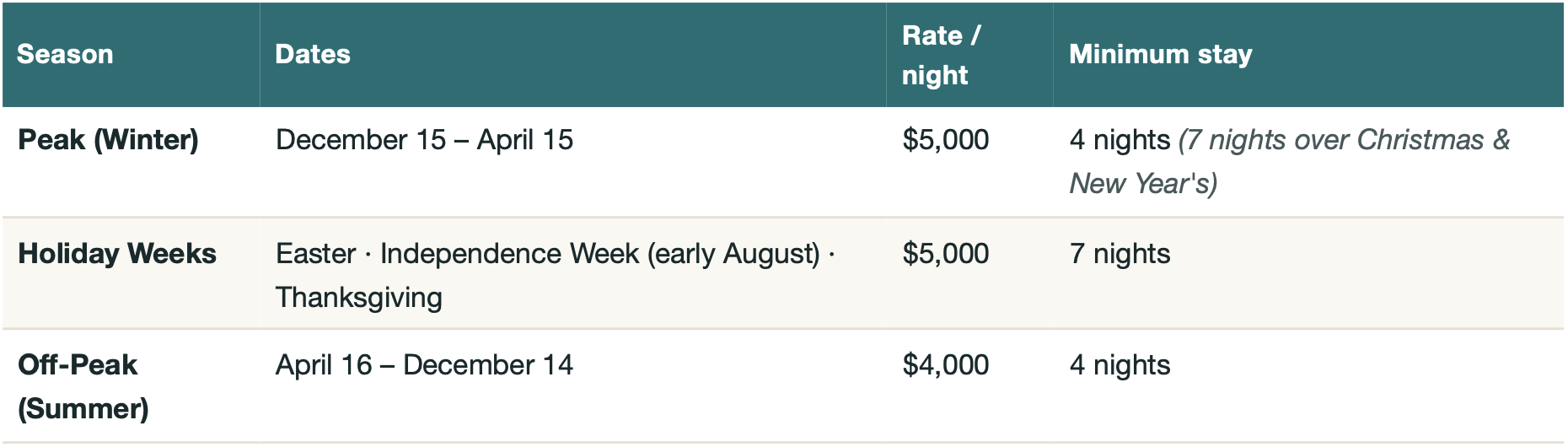Click the italic Christmas & New Year's note
Viewport: 1568px width, 447px height.
[1290, 161]
